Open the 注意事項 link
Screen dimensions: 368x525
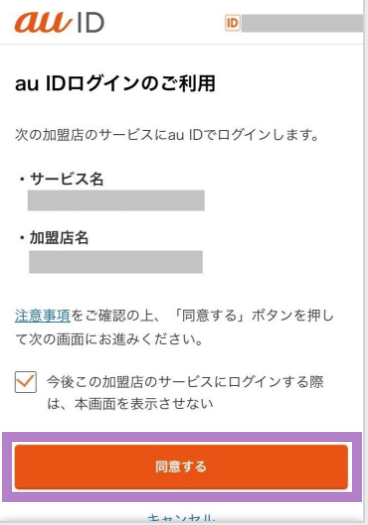coord(43,316)
